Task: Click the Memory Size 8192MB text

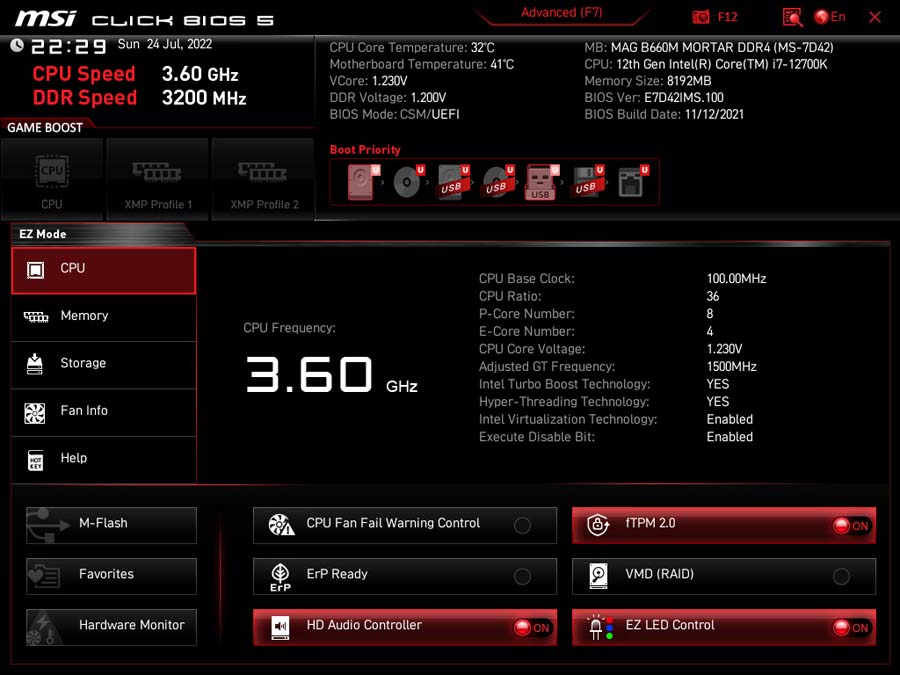Action: pos(647,81)
